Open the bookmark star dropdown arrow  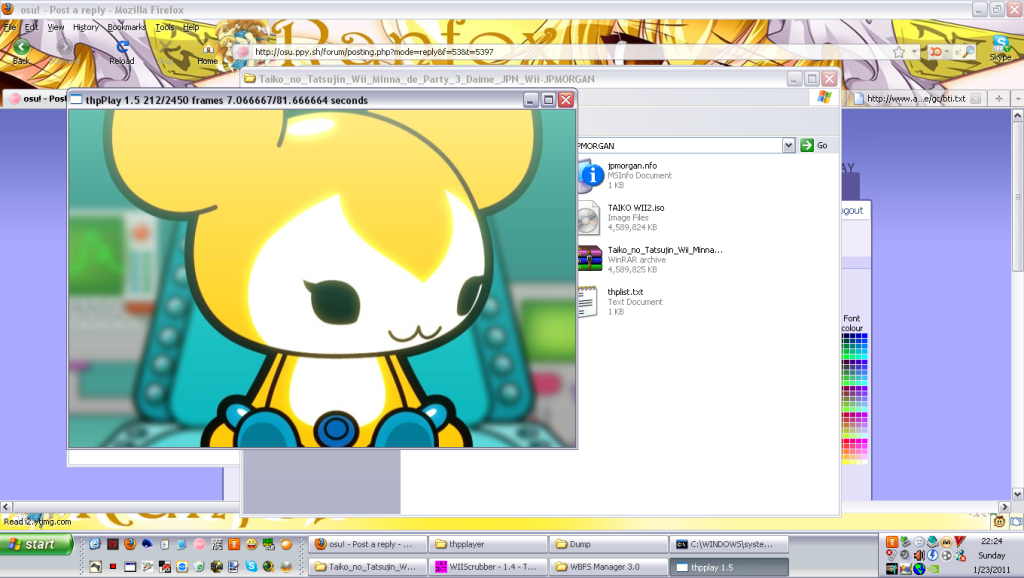(914, 52)
